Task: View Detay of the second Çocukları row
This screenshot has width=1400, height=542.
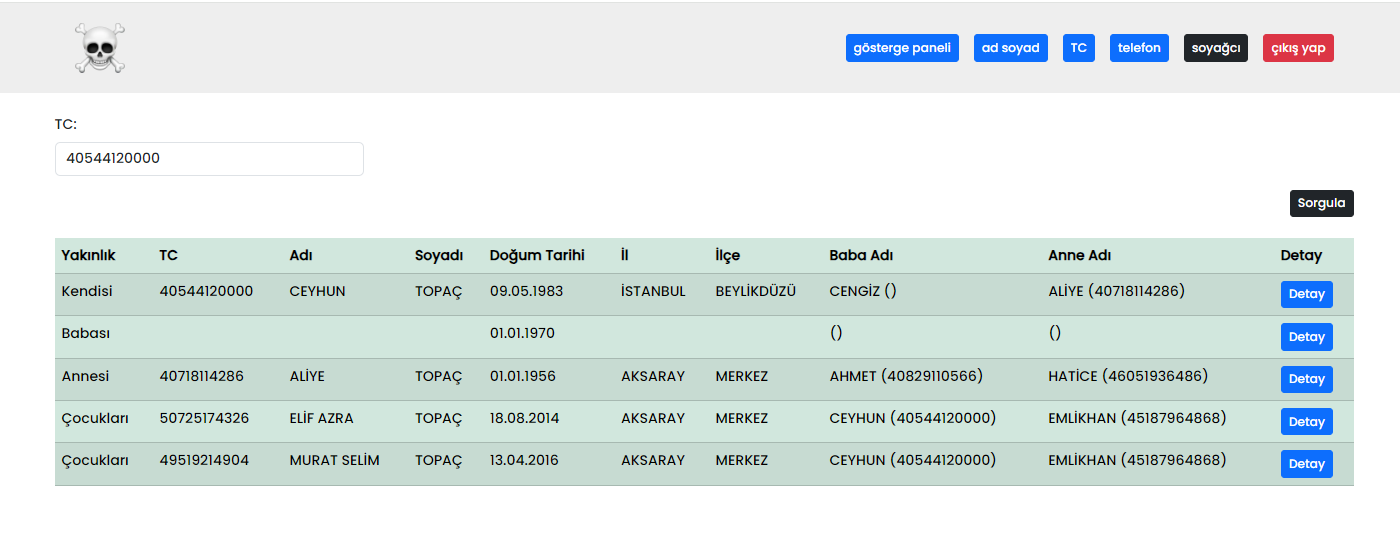Action: point(1306,464)
